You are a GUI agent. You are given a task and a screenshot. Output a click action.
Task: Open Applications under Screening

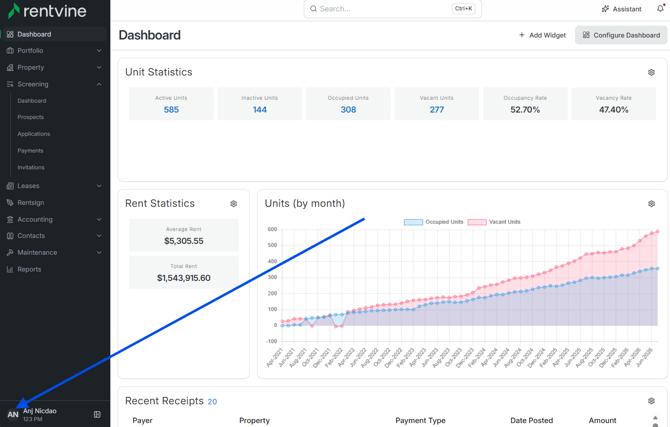point(34,134)
